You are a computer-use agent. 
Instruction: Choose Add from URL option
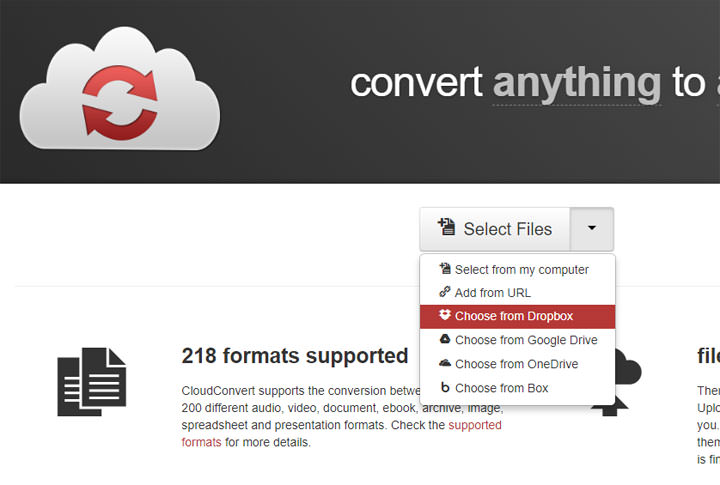[518, 293]
